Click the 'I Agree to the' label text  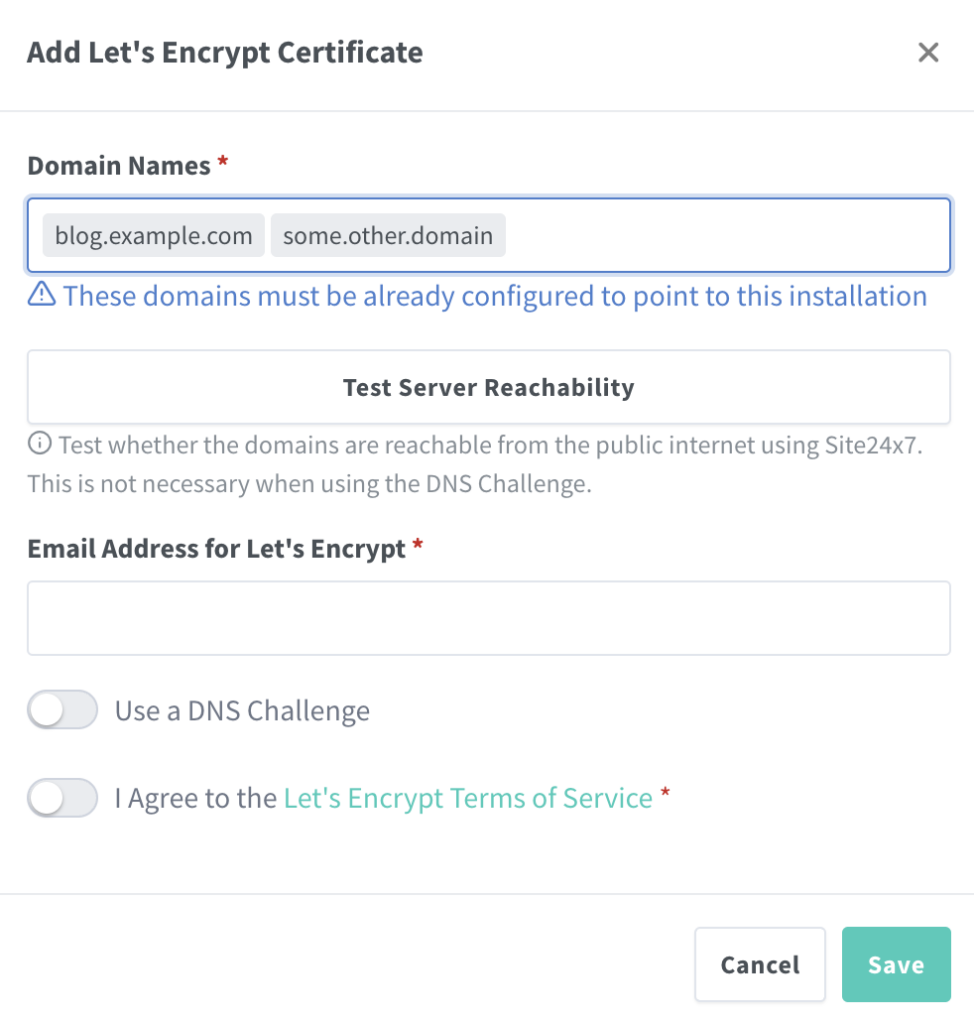196,798
